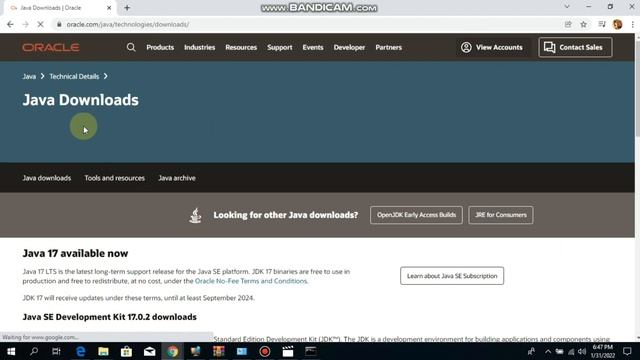This screenshot has height=360, width=640.
Task: Open Mail app from taskbar
Action: [x=149, y=351]
